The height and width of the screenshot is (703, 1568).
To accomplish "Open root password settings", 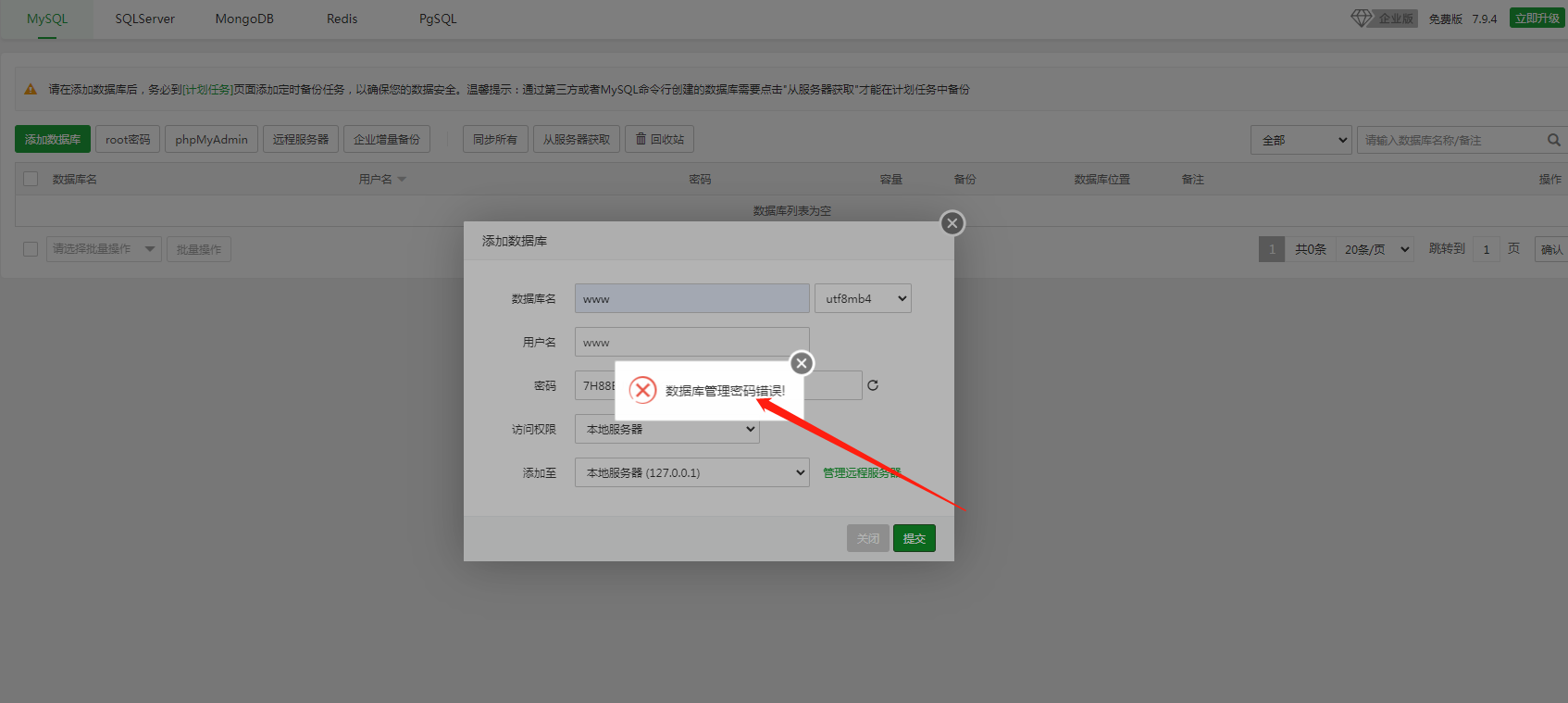I will tap(128, 139).
